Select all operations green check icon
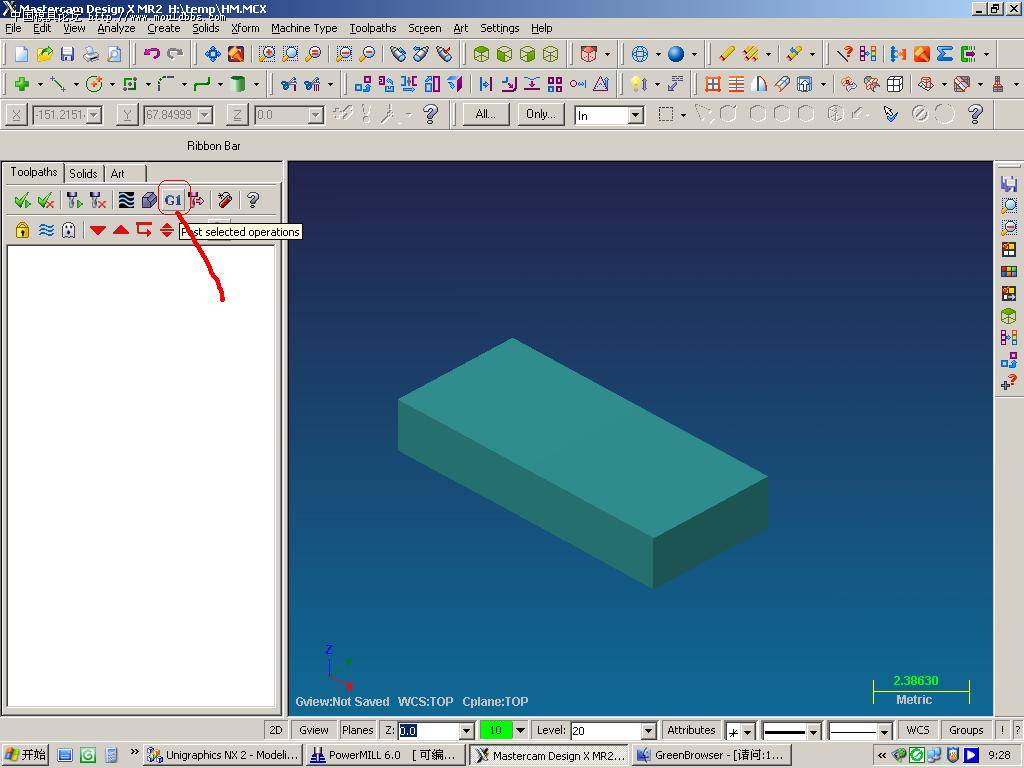1024x768 pixels. point(22,200)
